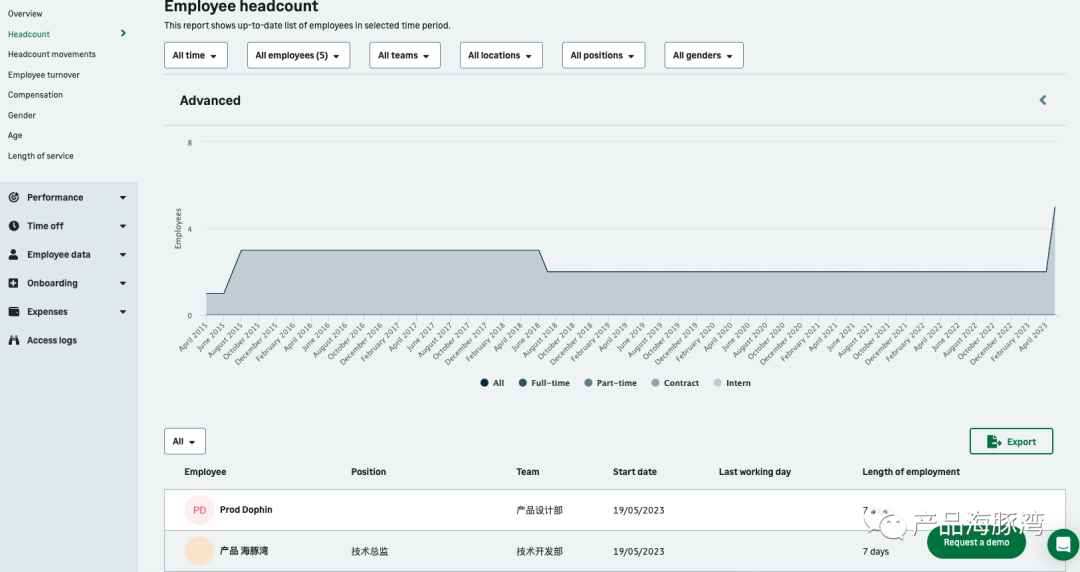This screenshot has height=572, width=1080.
Task: Open the All positions dropdown
Action: (x=603, y=55)
